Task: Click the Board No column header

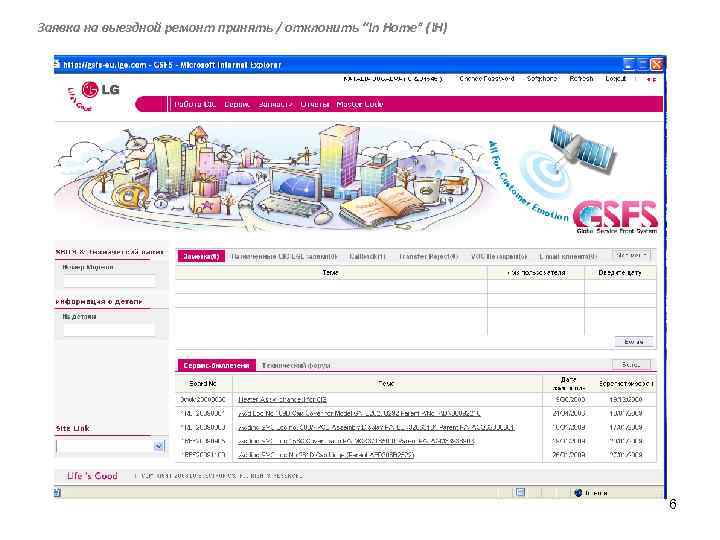Action: 203,383
